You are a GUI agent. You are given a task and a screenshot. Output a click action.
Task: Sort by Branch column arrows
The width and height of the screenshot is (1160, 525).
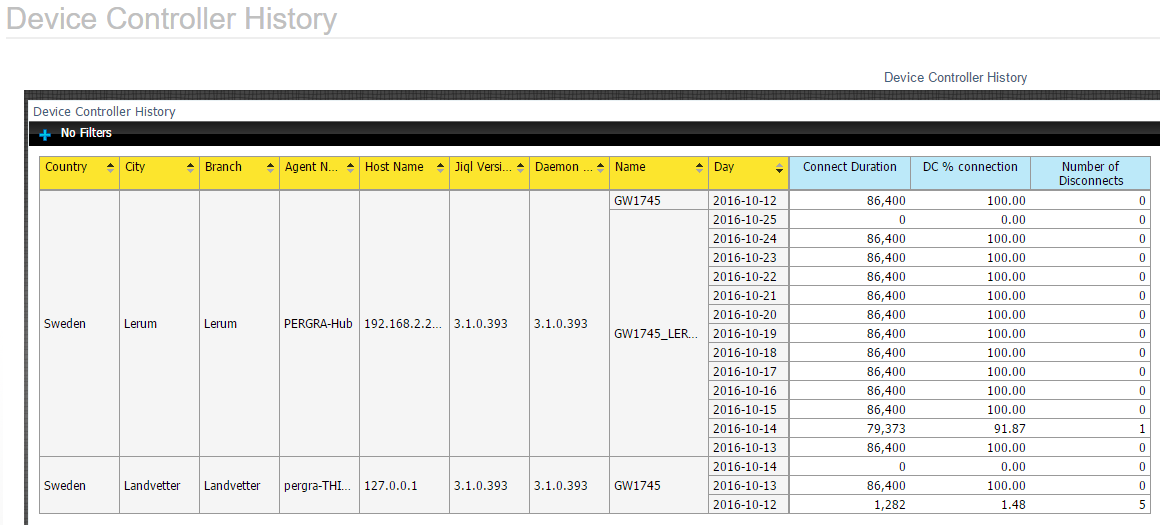[270, 168]
